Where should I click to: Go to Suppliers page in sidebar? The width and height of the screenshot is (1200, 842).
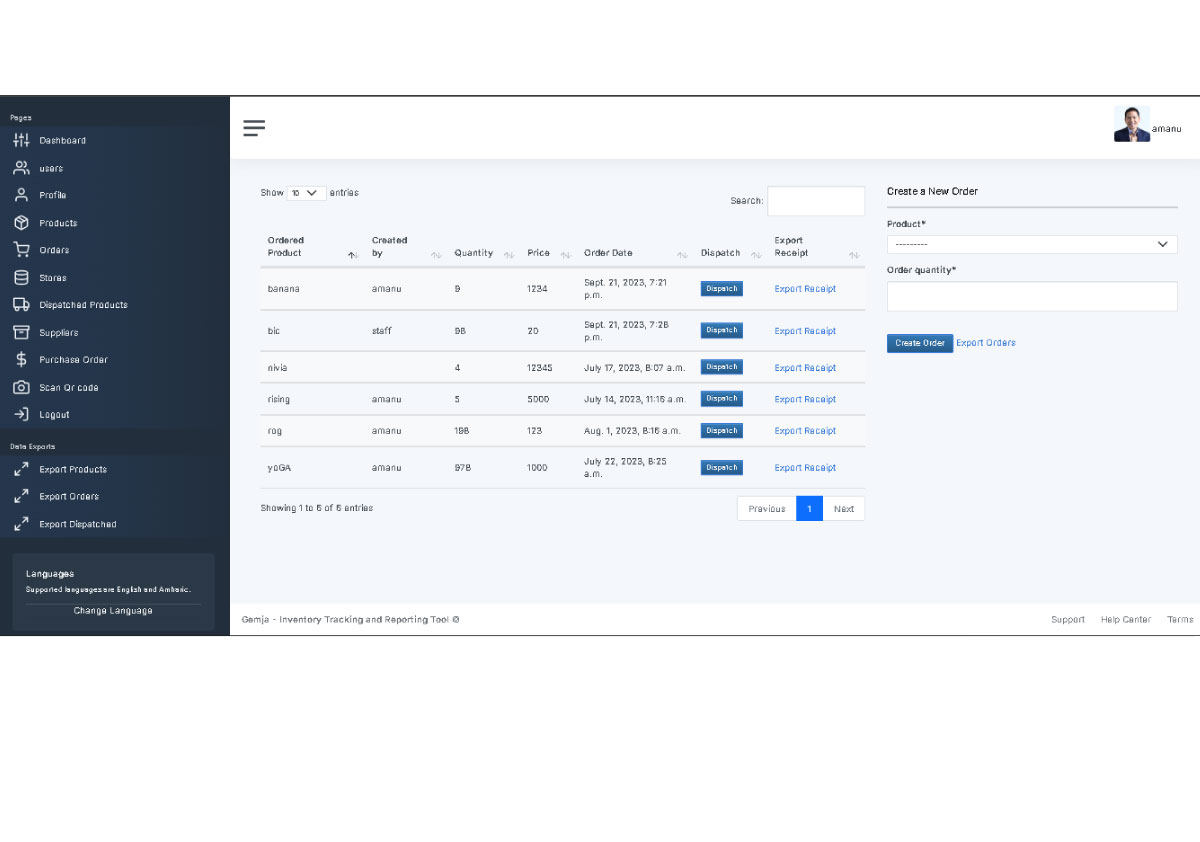[x=58, y=332]
